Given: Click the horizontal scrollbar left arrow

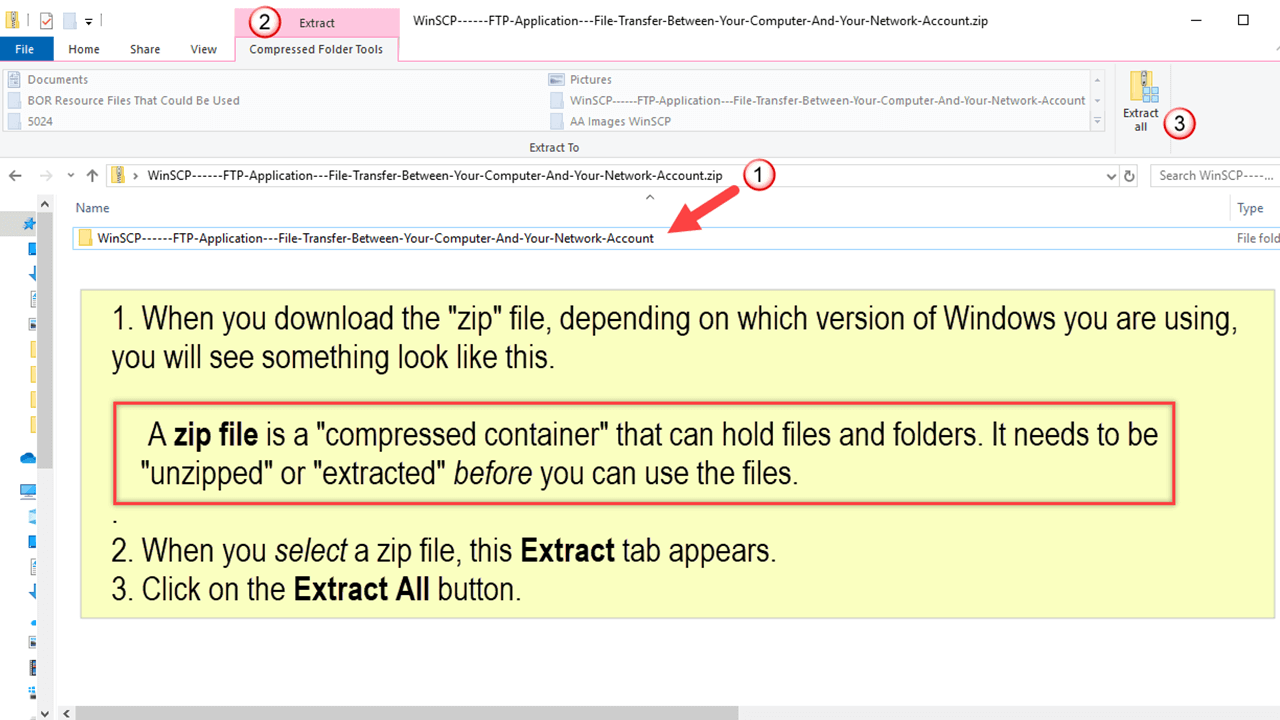Looking at the screenshot, I should pyautogui.click(x=67, y=713).
